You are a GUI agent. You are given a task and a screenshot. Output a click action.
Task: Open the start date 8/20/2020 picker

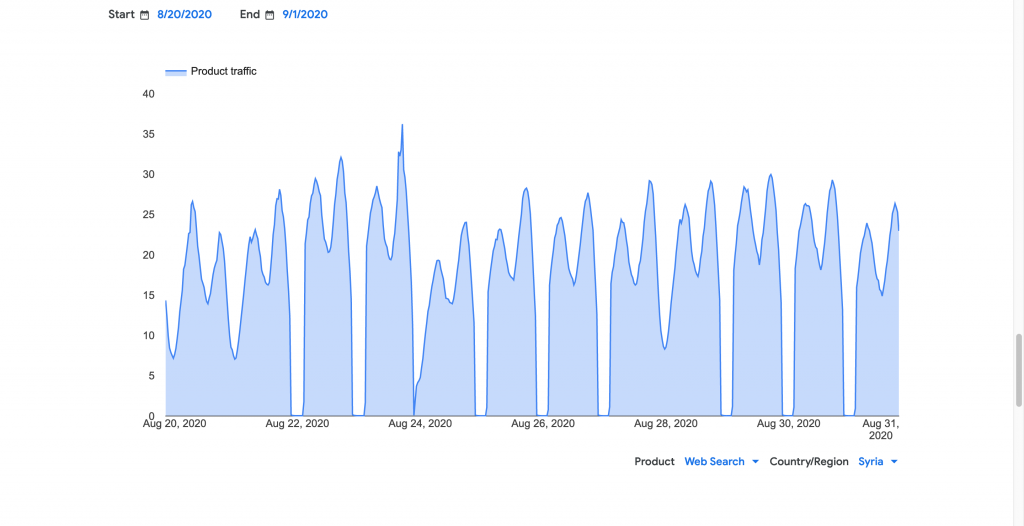pyautogui.click(x=185, y=14)
